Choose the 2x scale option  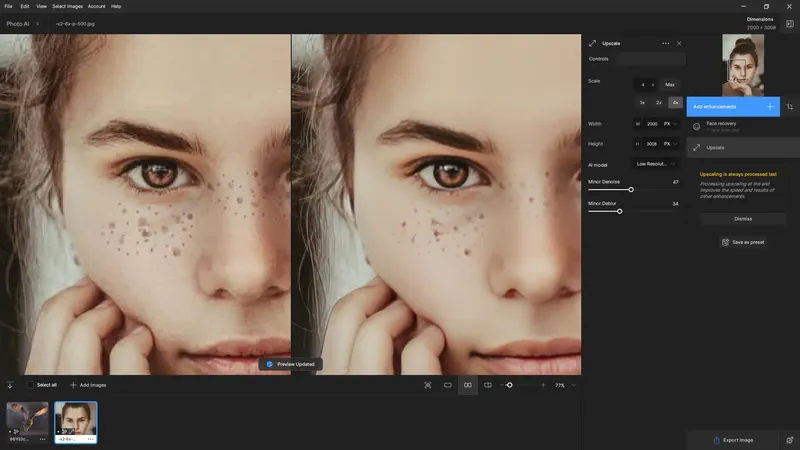coord(659,103)
